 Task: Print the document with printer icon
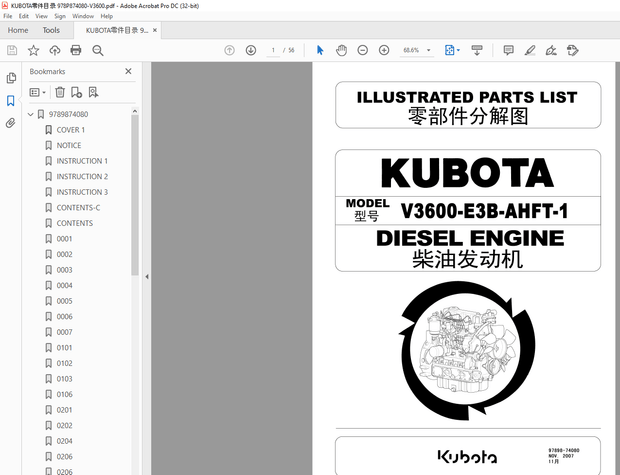pos(76,50)
